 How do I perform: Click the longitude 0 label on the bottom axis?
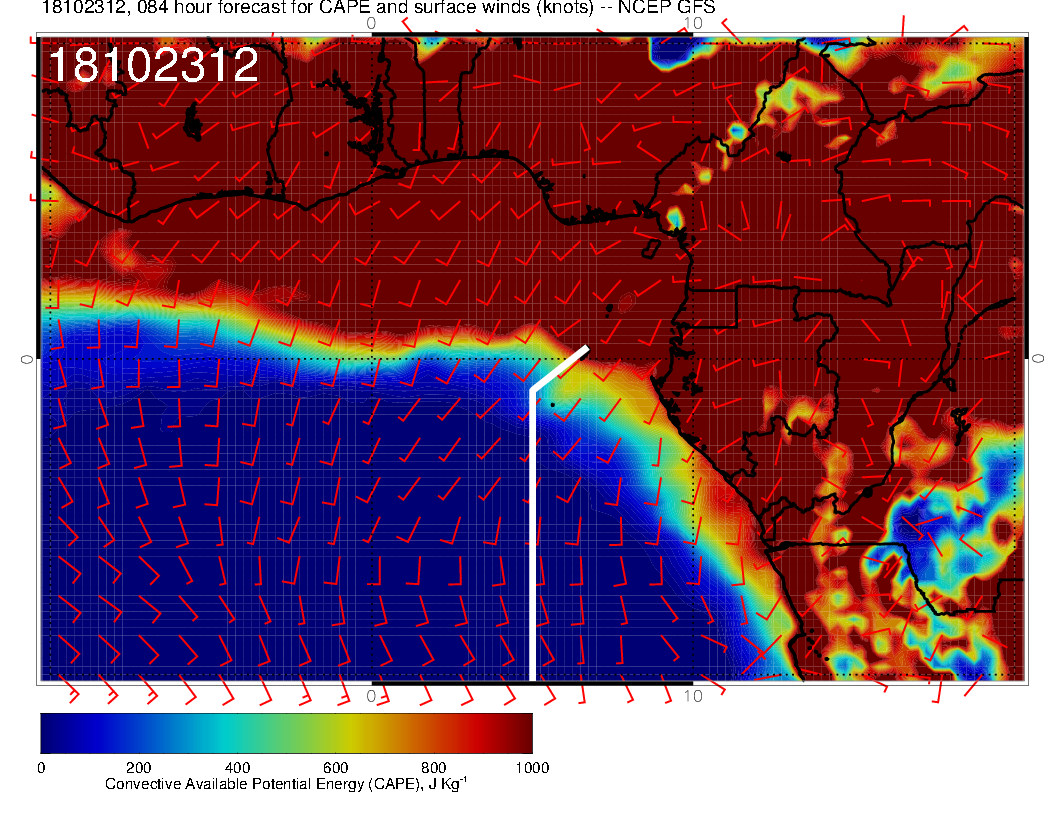[372, 695]
